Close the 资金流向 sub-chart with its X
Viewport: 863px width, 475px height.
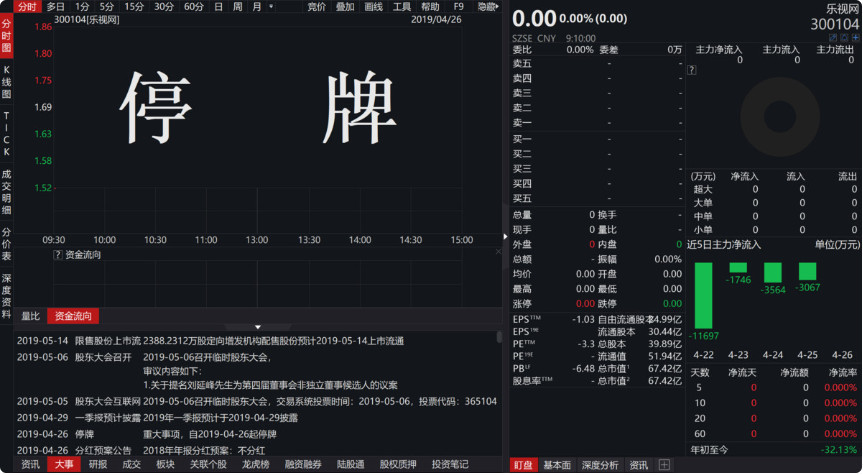click(498, 252)
